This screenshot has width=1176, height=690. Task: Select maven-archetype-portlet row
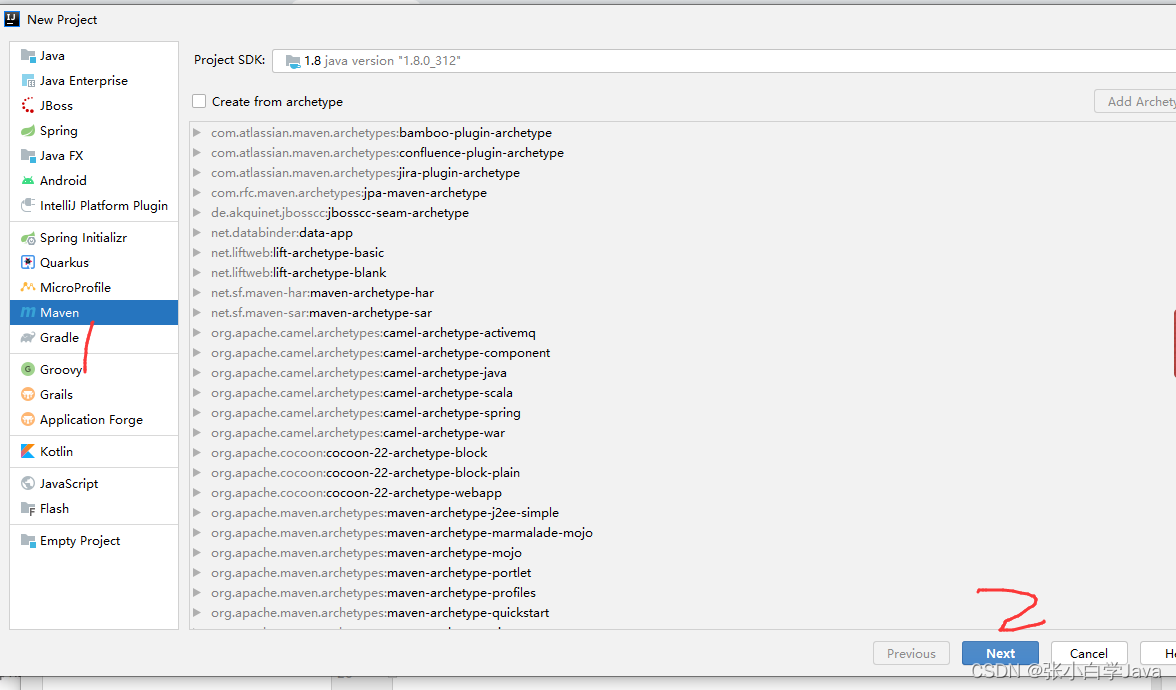(x=682, y=573)
